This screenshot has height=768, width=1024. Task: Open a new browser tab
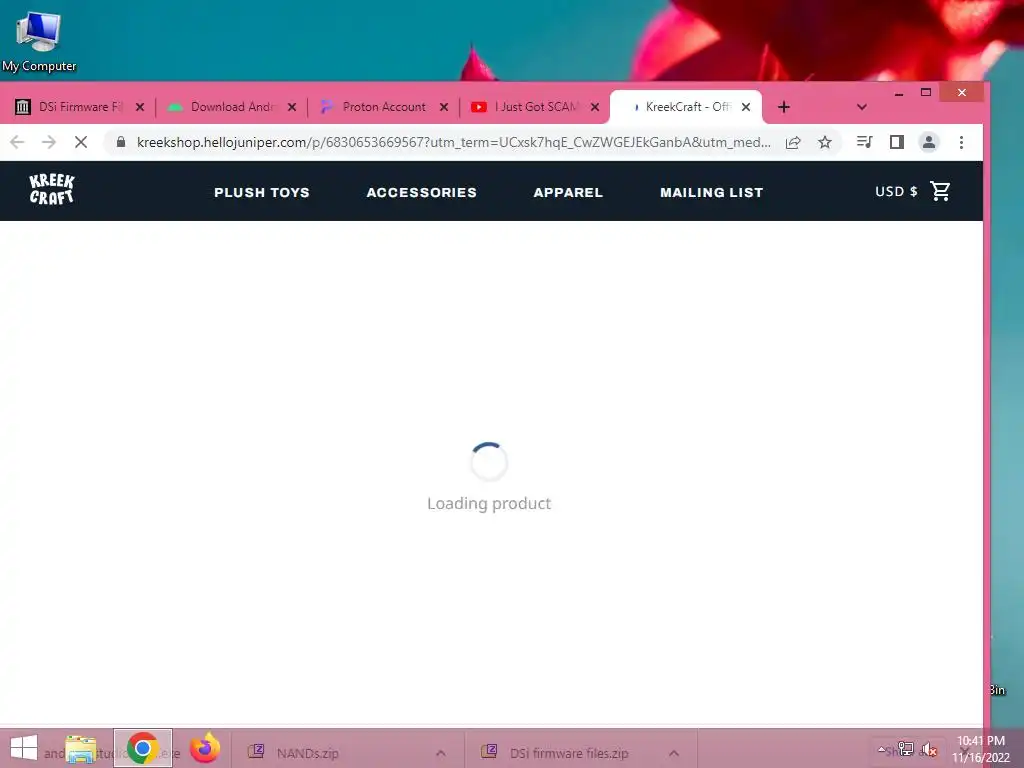coord(784,107)
